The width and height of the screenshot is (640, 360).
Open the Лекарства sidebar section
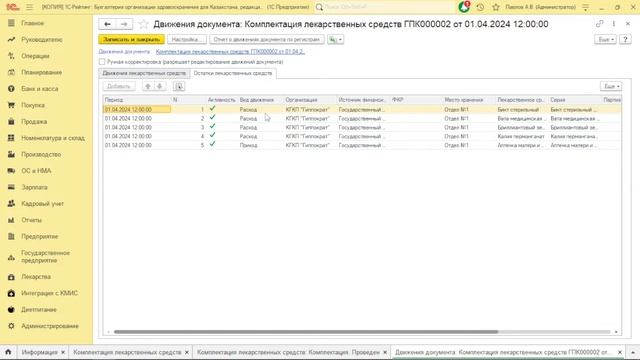(36, 277)
